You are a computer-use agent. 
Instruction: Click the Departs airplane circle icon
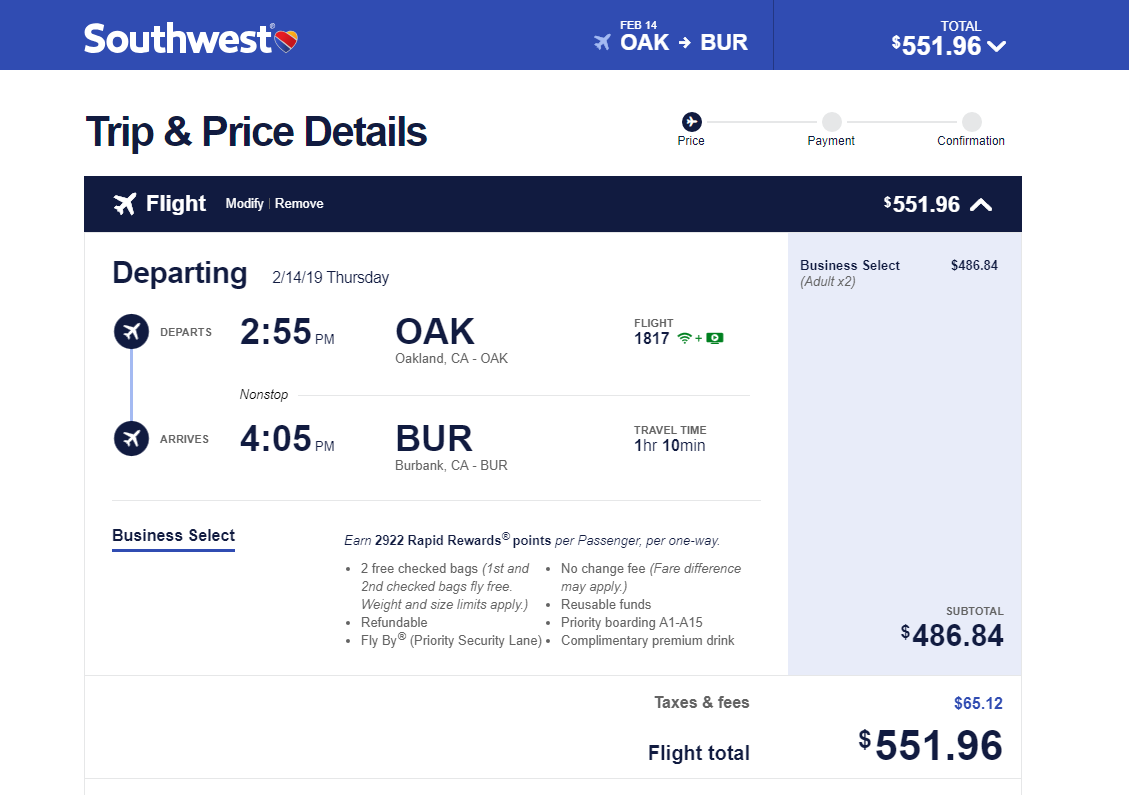point(131,332)
